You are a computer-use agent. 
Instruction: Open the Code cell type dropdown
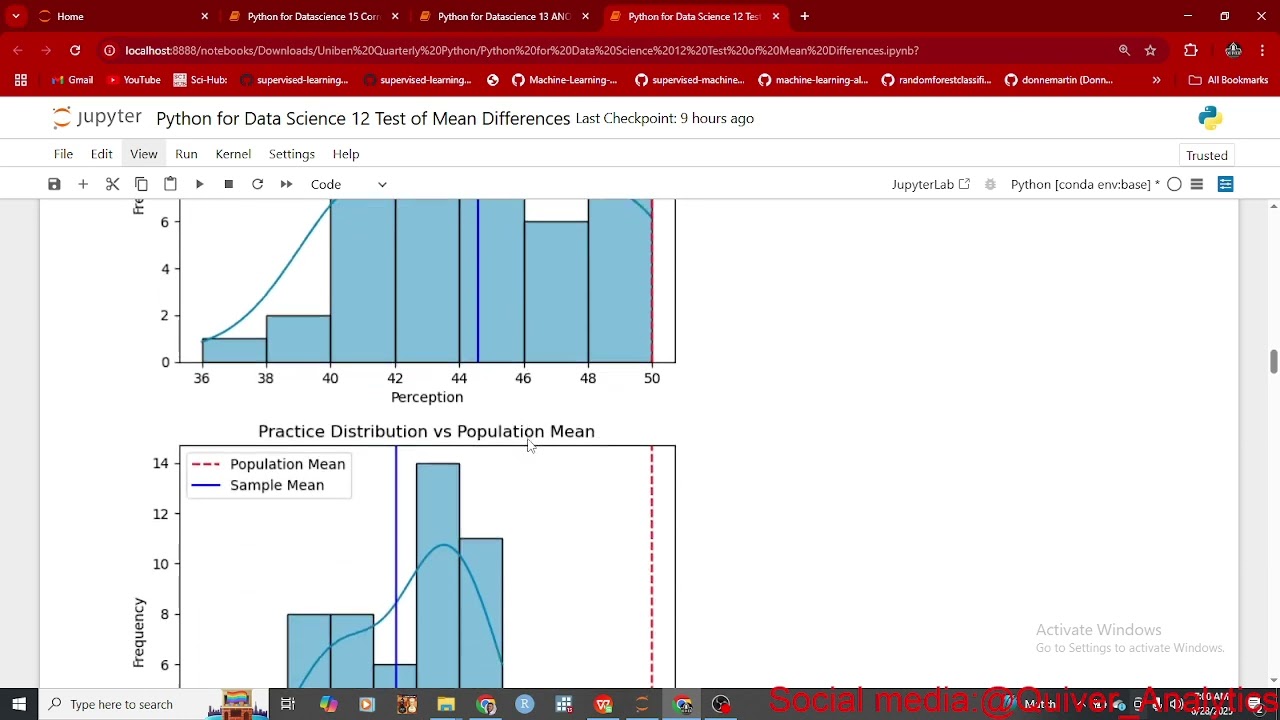click(x=348, y=184)
